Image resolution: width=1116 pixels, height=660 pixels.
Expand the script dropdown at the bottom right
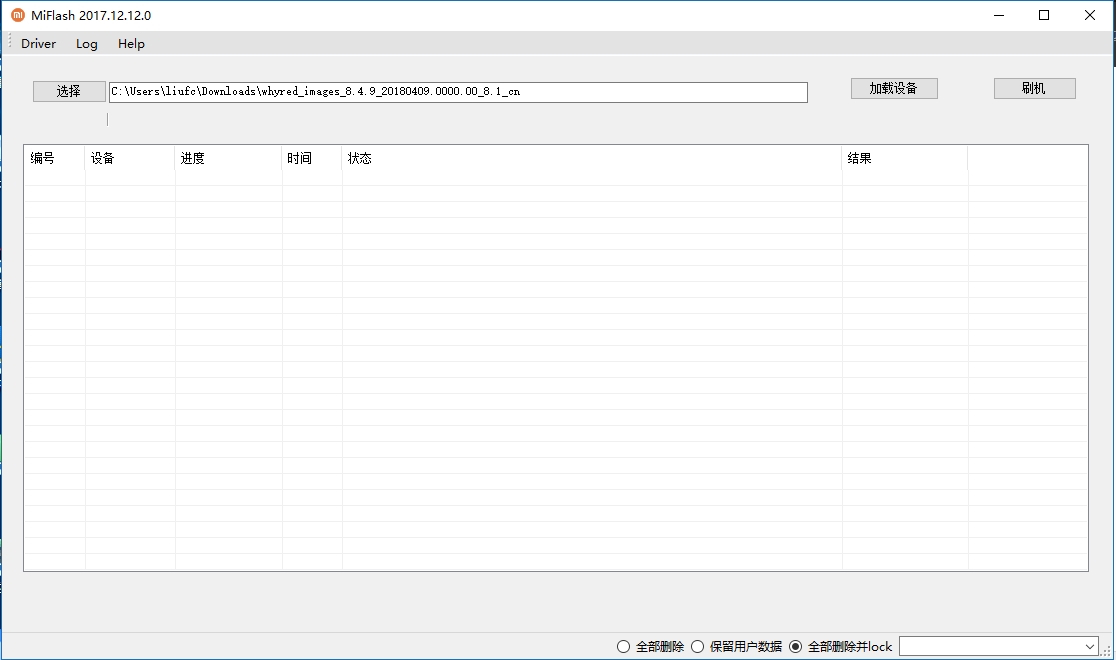[1090, 646]
